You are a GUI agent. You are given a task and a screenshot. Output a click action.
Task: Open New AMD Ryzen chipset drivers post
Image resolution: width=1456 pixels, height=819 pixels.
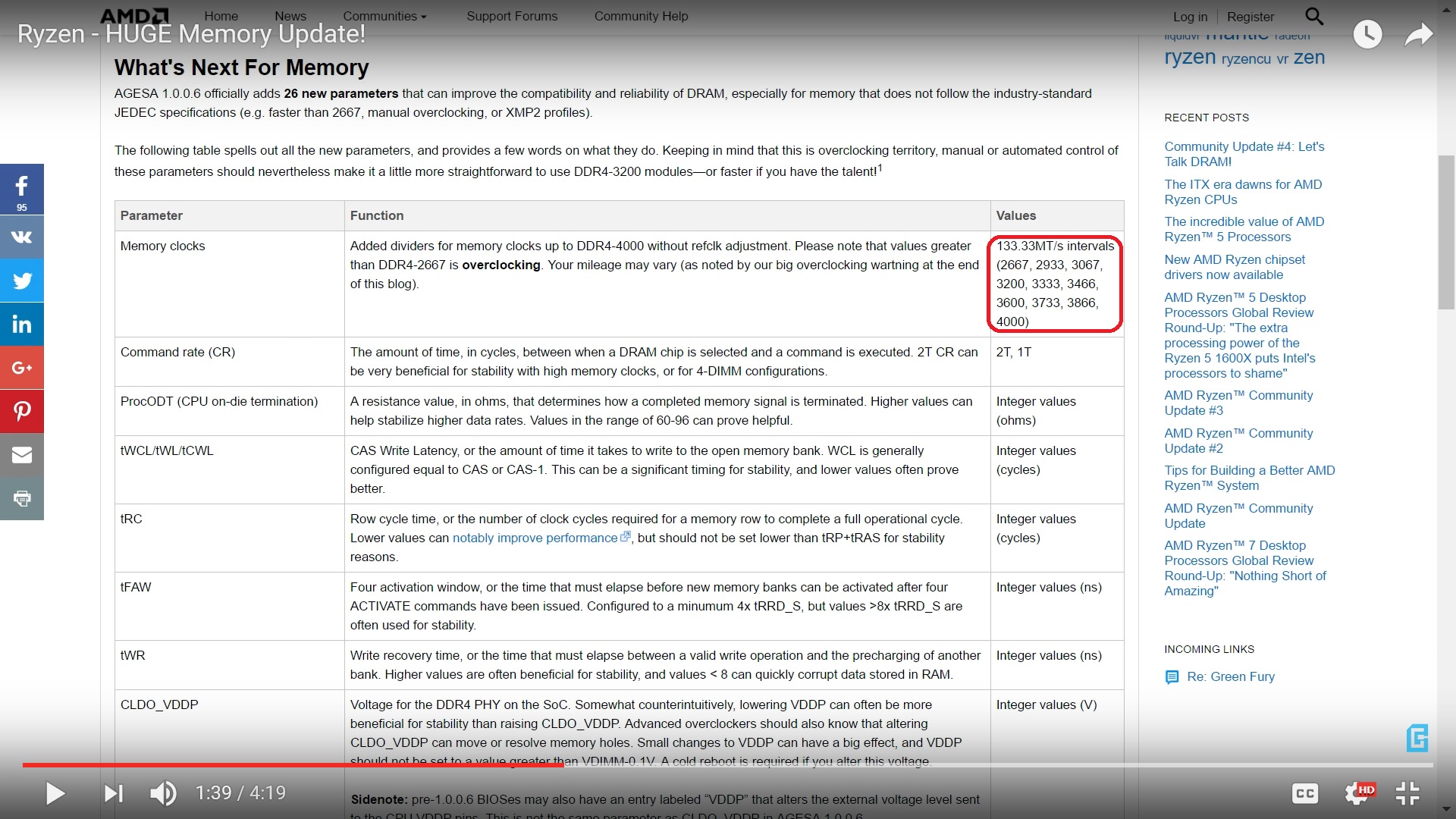[x=1235, y=267]
